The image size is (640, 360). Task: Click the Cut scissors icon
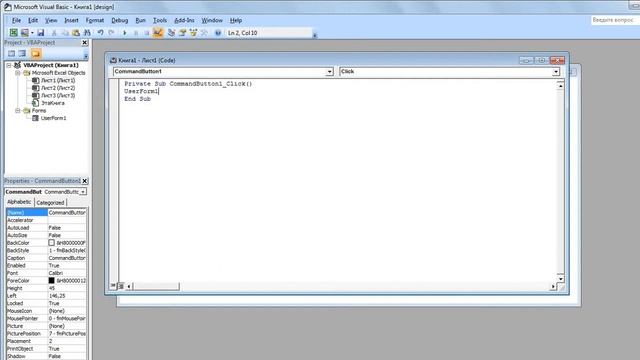pyautogui.click(x=53, y=33)
